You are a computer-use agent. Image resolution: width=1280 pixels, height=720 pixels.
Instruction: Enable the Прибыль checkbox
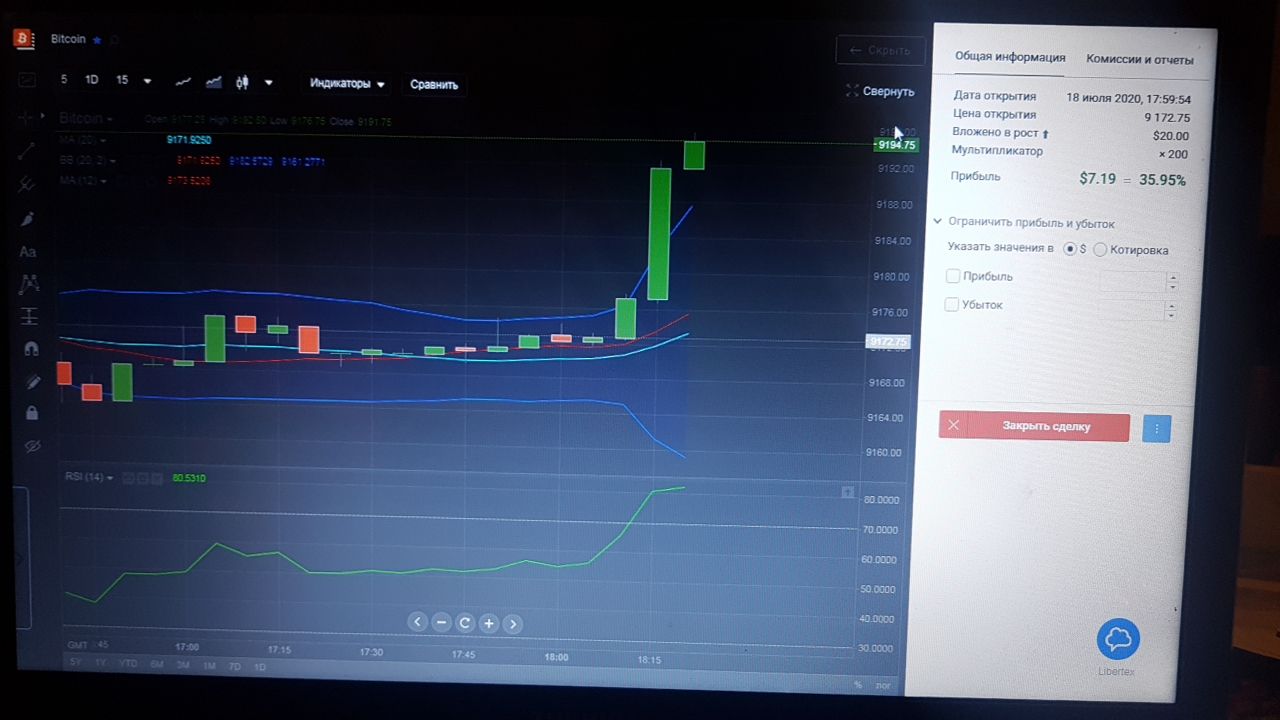click(x=952, y=276)
